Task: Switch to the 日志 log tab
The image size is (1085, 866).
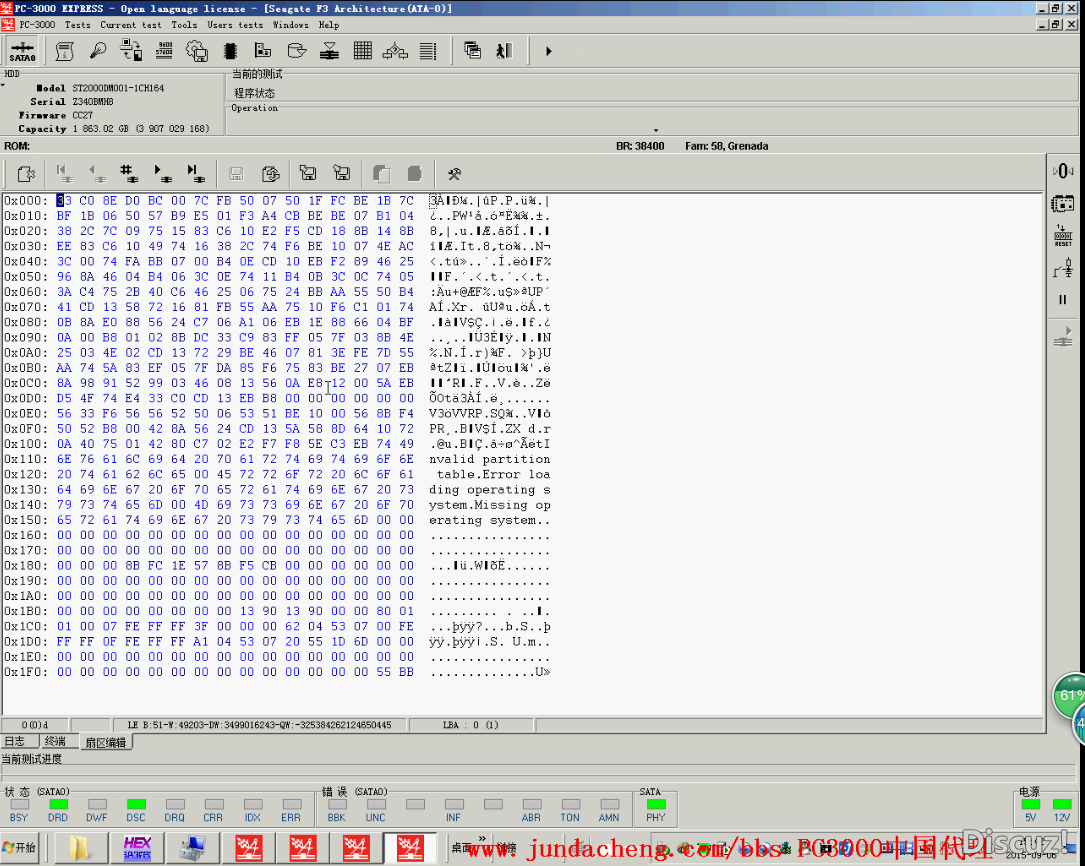Action: [x=14, y=741]
